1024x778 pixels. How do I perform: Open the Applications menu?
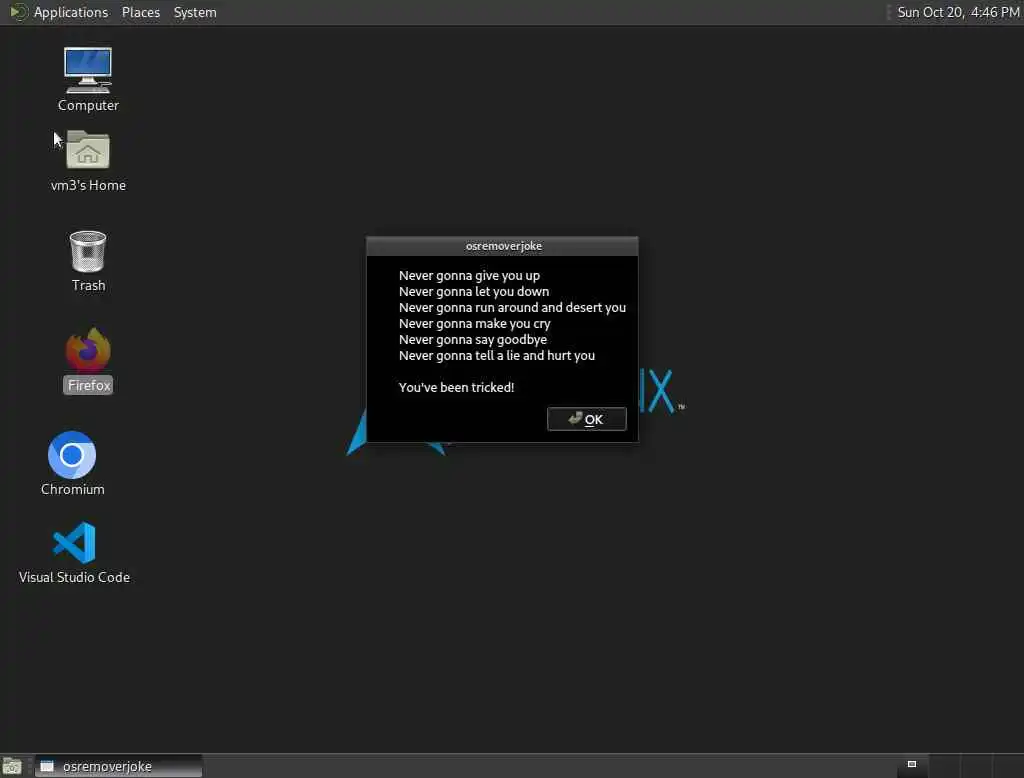point(71,12)
